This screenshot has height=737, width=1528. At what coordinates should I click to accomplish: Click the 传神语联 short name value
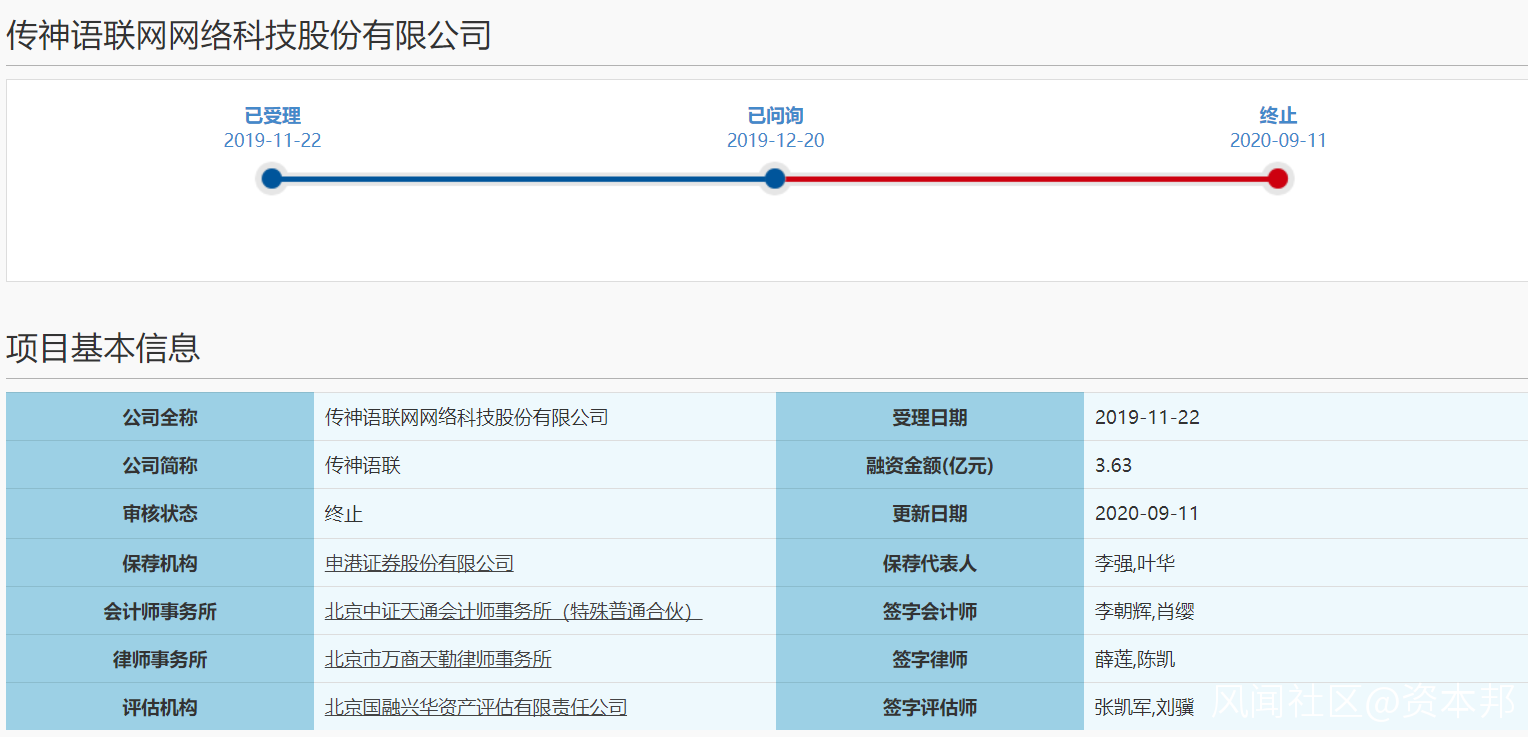363,465
